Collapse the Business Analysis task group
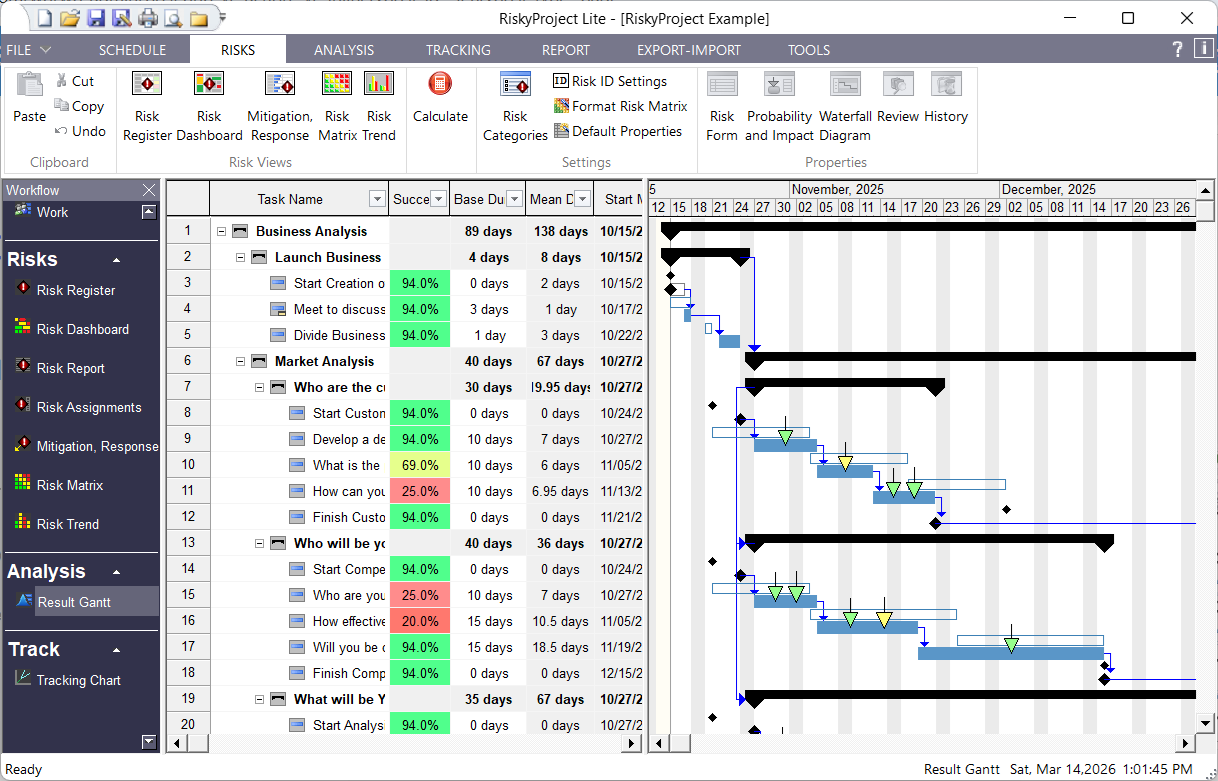This screenshot has height=781, width=1218. coord(221,231)
